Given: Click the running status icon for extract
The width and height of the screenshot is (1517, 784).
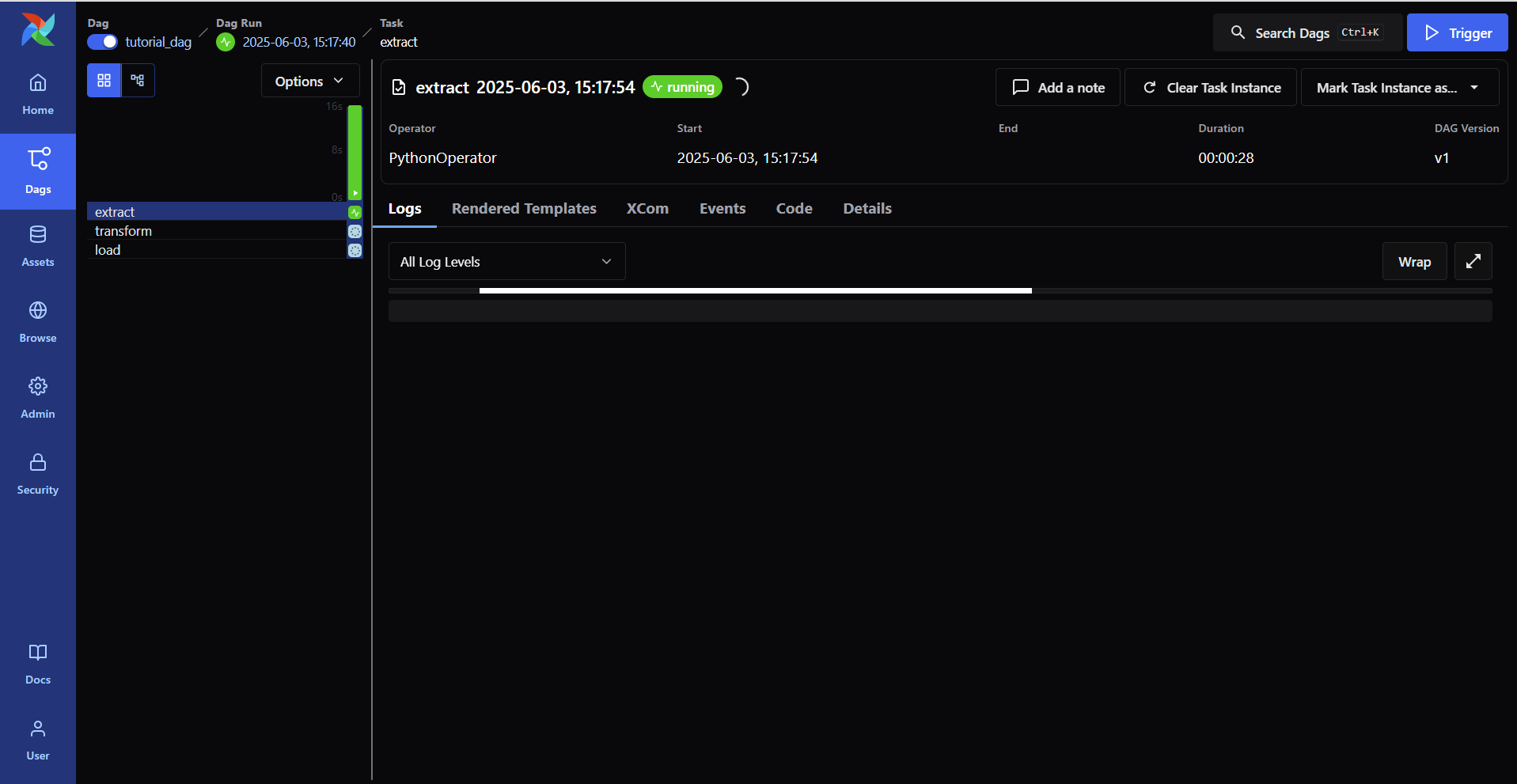Looking at the screenshot, I should click(x=355, y=212).
